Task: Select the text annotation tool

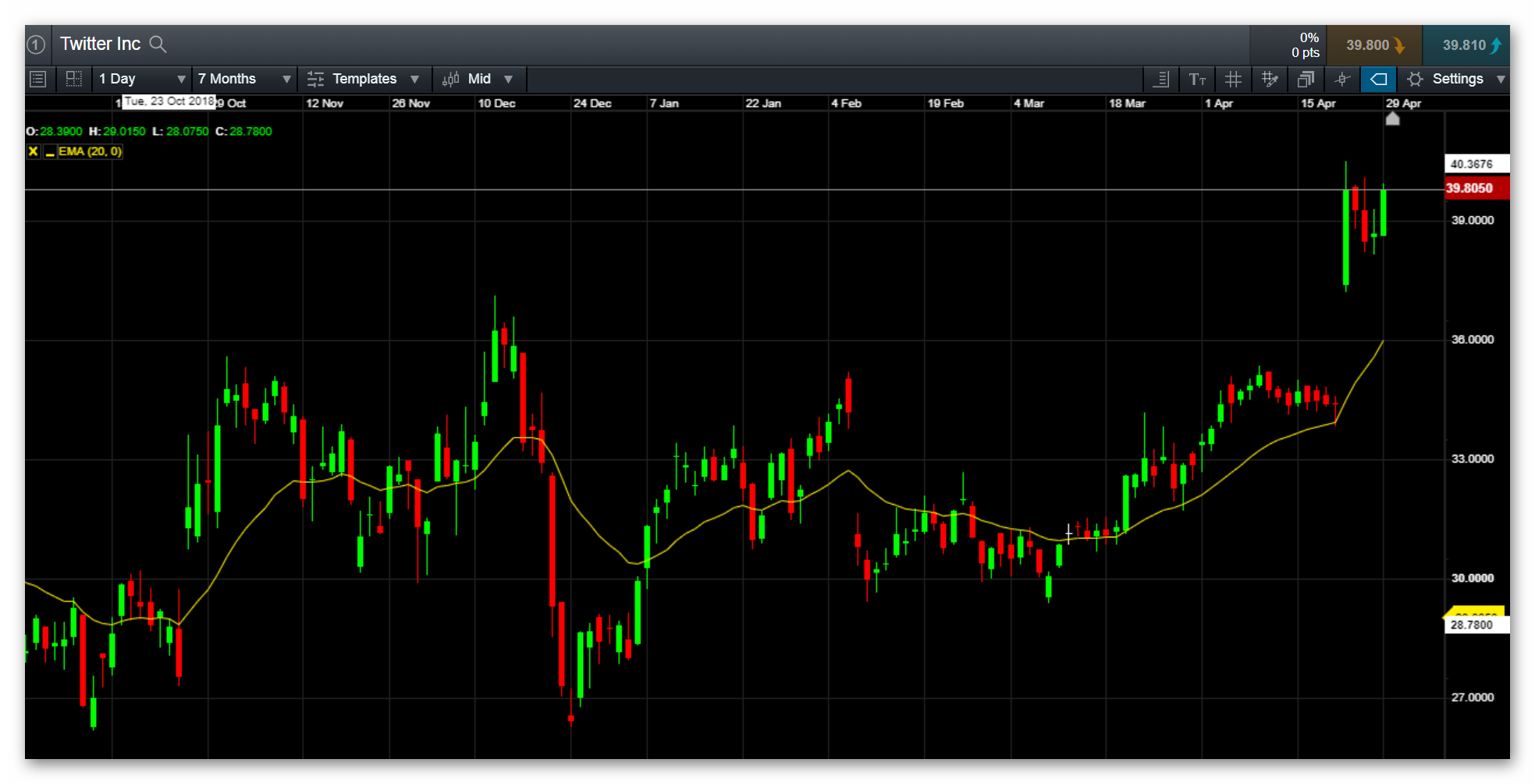Action: point(1197,79)
